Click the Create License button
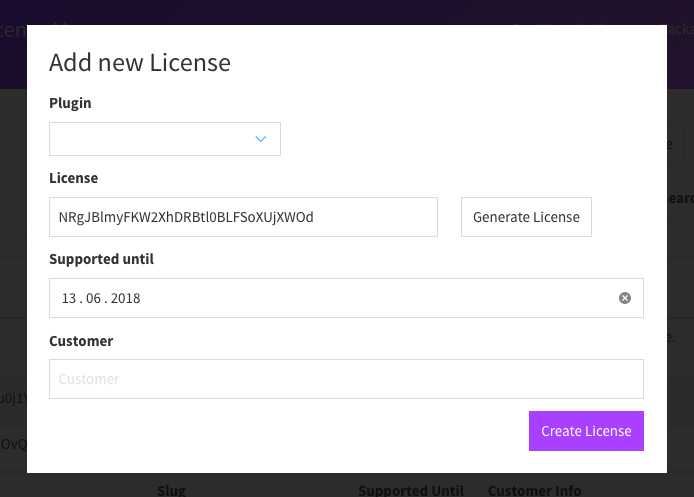Viewport: 694px width, 497px height. click(586, 431)
